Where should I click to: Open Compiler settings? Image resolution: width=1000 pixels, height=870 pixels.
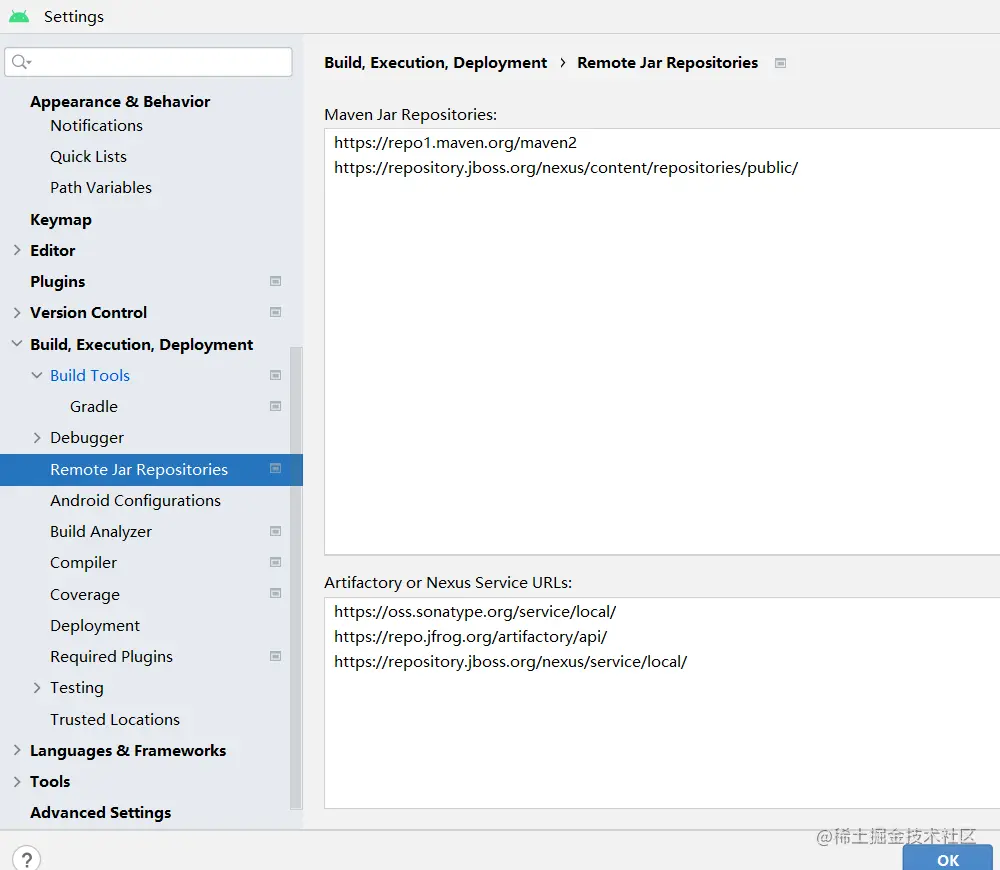pyautogui.click(x=84, y=563)
